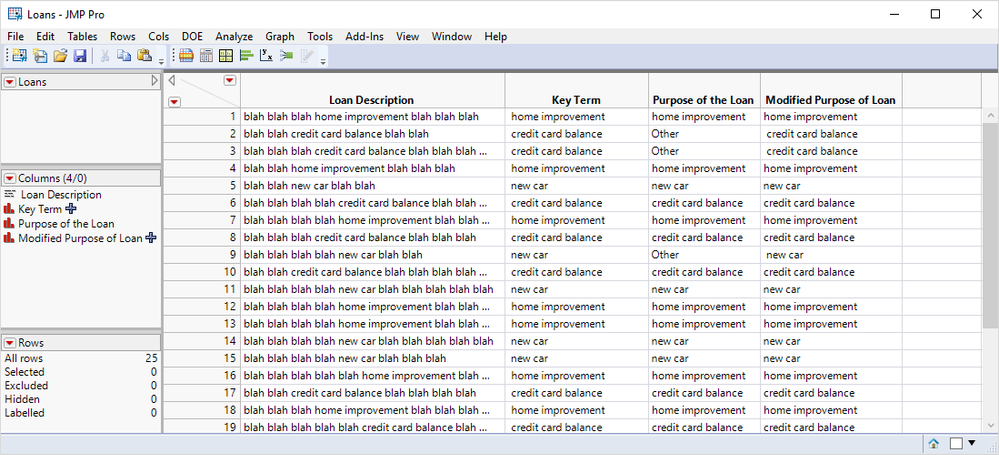Click the Data Table icon with orange rows

click(186, 56)
